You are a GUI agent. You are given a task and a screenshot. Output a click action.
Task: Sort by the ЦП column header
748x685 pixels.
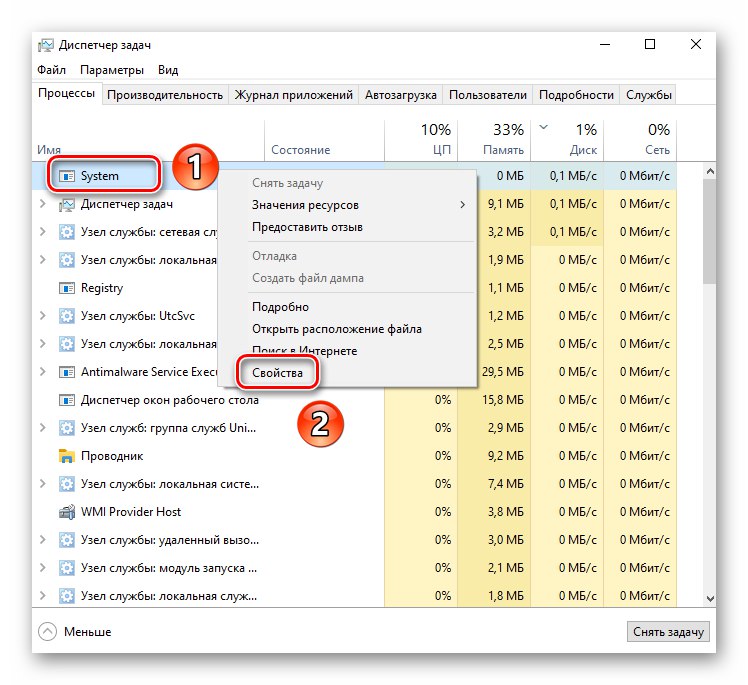(x=421, y=140)
